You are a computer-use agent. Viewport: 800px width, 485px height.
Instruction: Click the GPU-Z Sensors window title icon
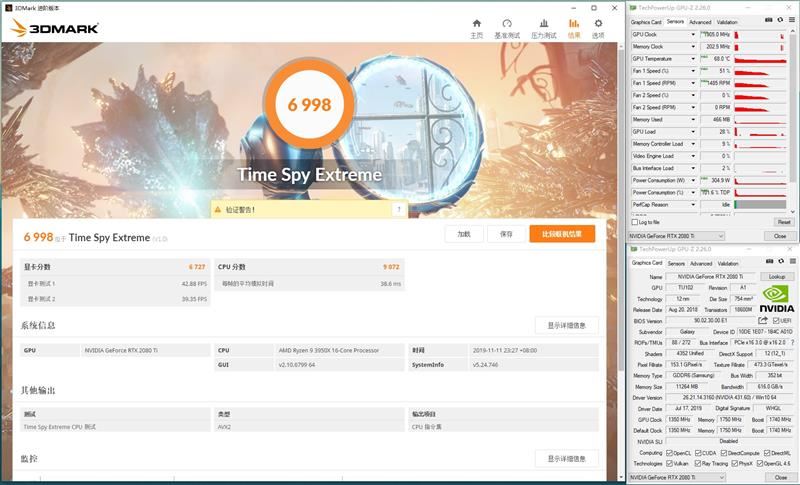633,8
